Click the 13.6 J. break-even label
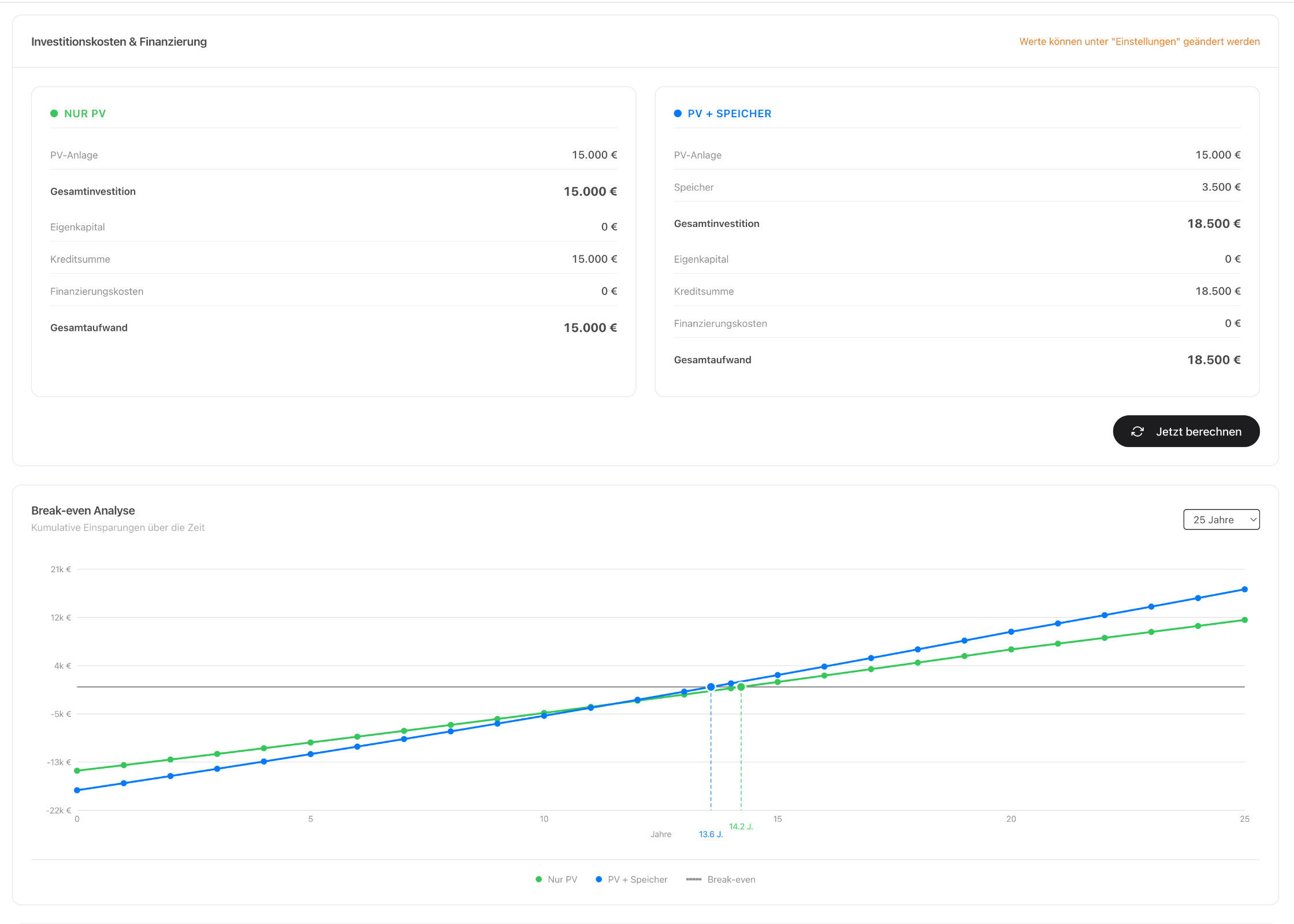Screen dimensions: 1294x924 click(x=711, y=834)
